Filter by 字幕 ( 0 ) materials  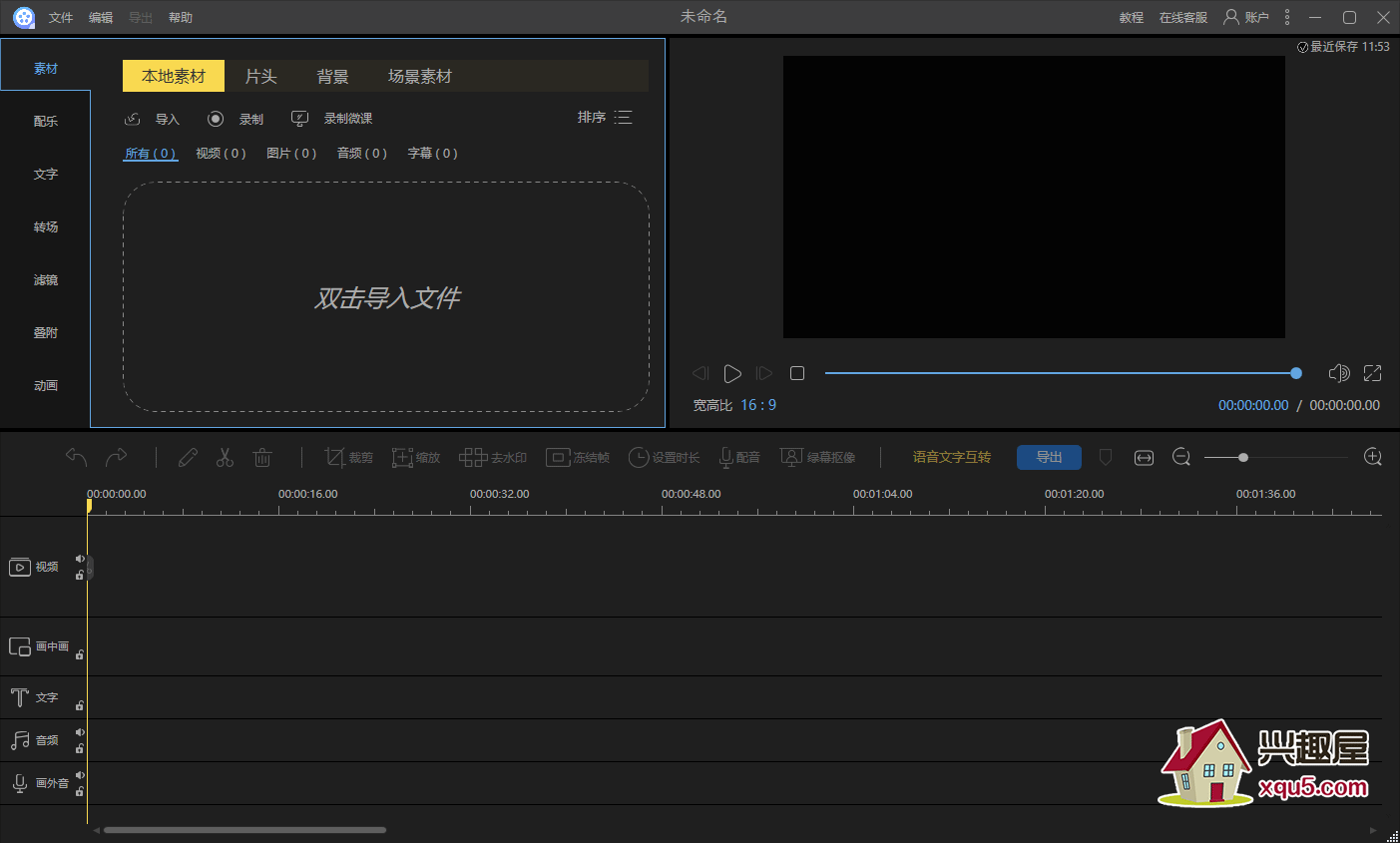[x=433, y=153]
